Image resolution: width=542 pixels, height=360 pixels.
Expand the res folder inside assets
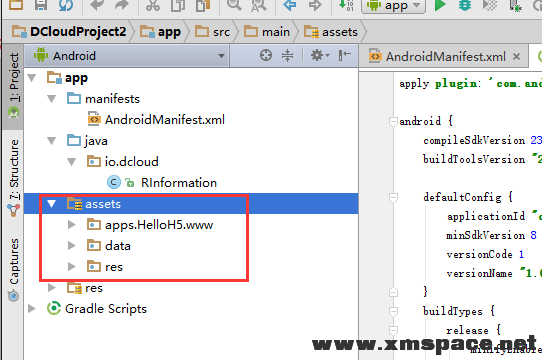pyautogui.click(x=72, y=267)
